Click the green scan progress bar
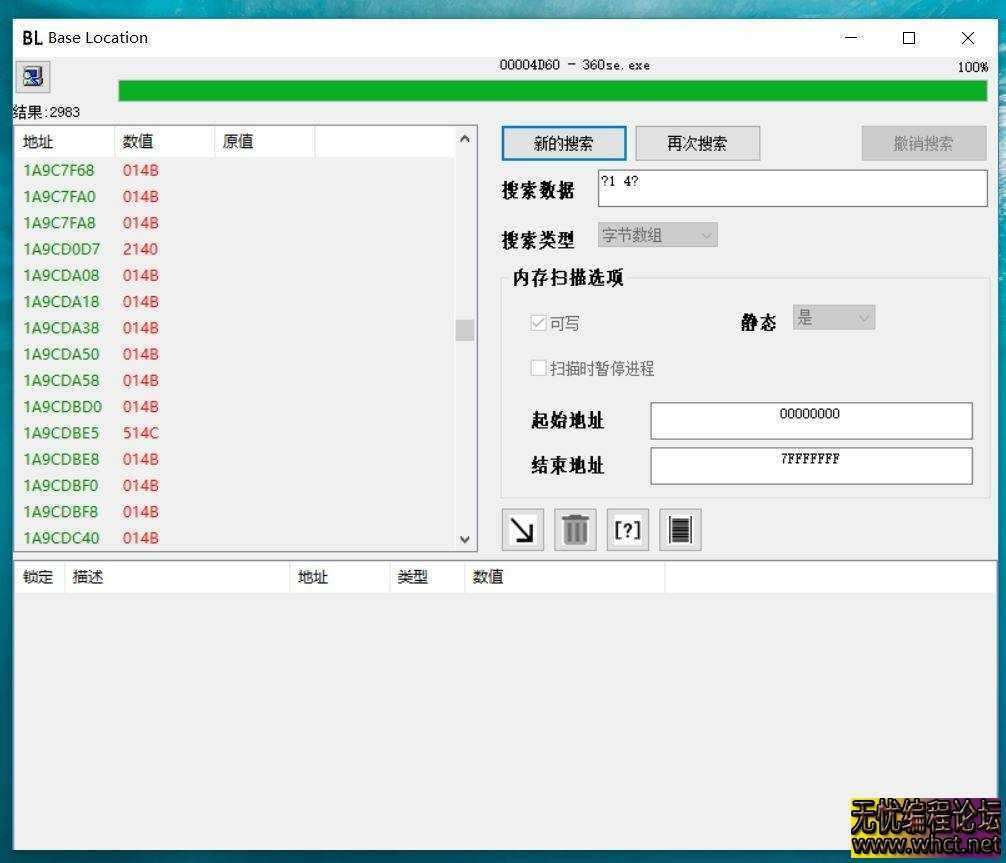Viewport: 1006px width, 863px height. pos(552,90)
